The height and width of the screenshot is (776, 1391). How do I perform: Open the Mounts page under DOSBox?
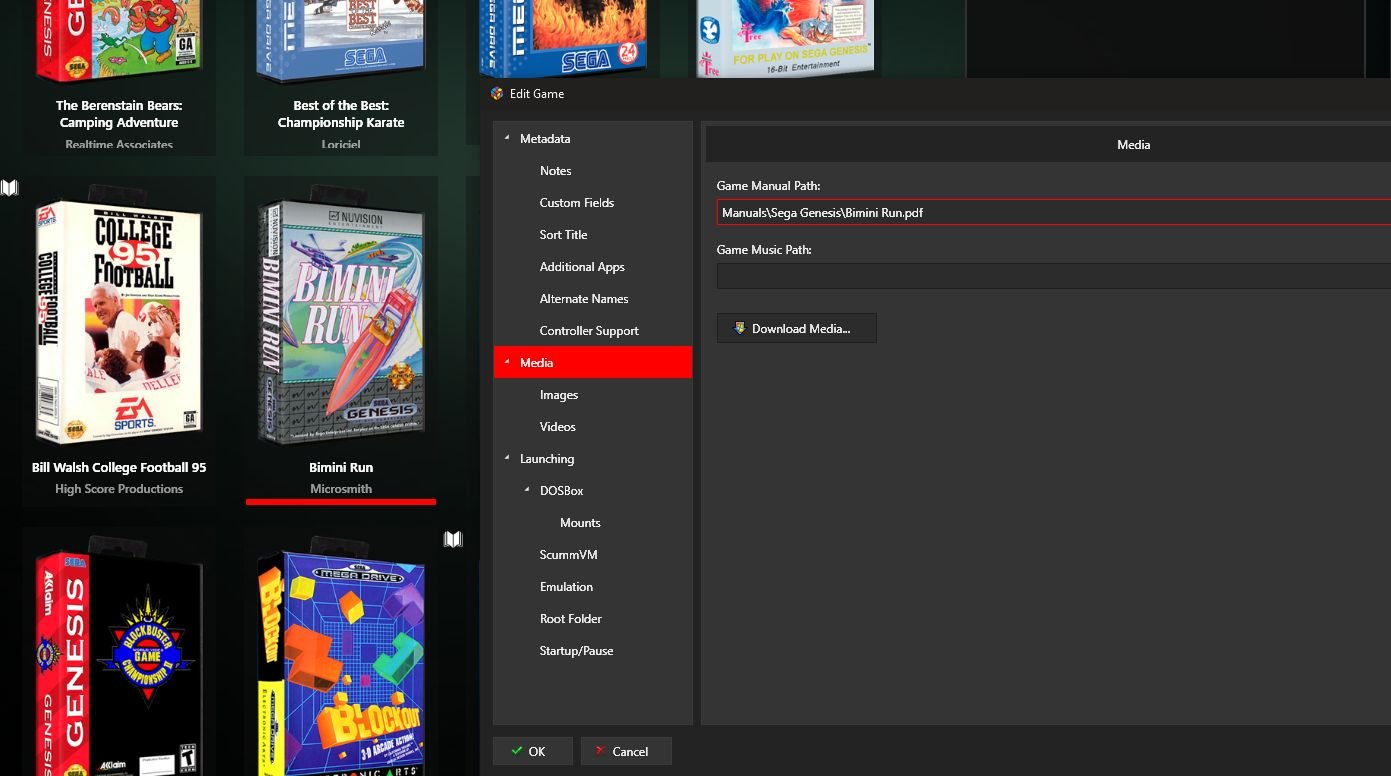(x=580, y=523)
